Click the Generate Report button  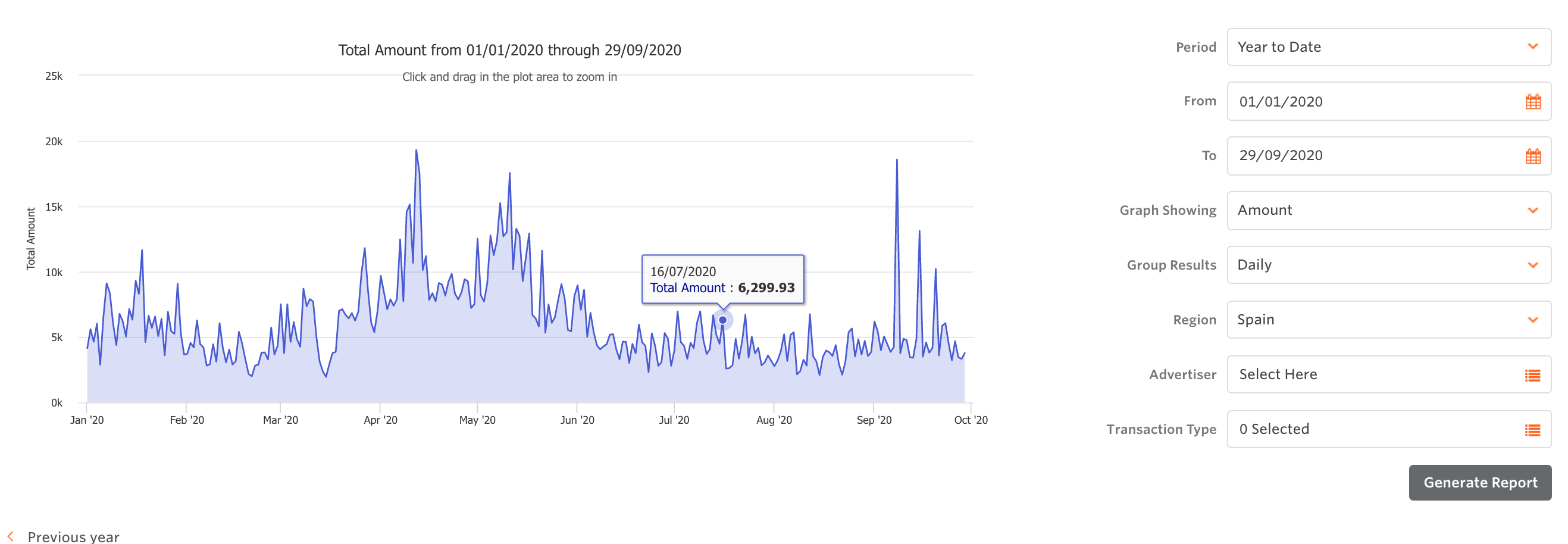(x=1479, y=483)
